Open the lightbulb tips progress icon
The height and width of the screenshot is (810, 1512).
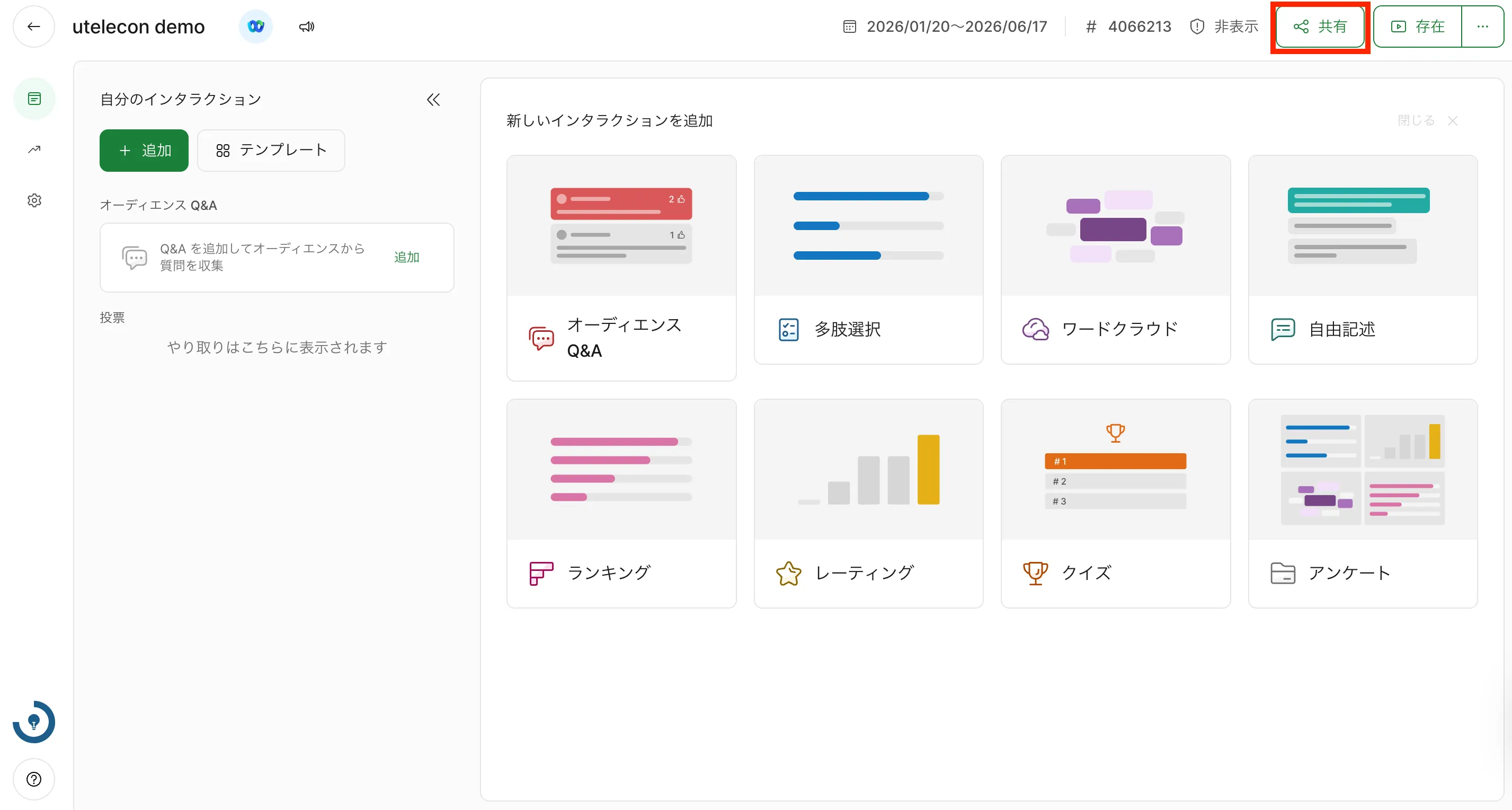[34, 721]
